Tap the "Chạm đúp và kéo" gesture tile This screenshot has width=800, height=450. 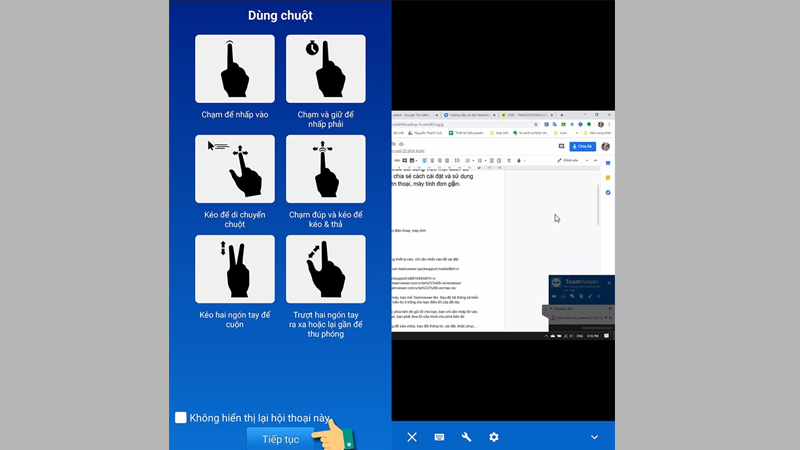pos(326,169)
